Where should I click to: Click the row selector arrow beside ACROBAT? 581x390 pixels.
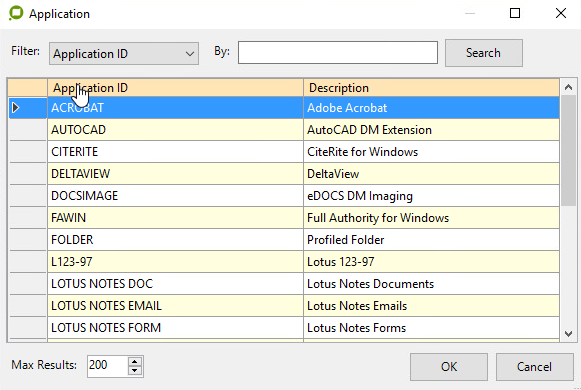pos(16,108)
